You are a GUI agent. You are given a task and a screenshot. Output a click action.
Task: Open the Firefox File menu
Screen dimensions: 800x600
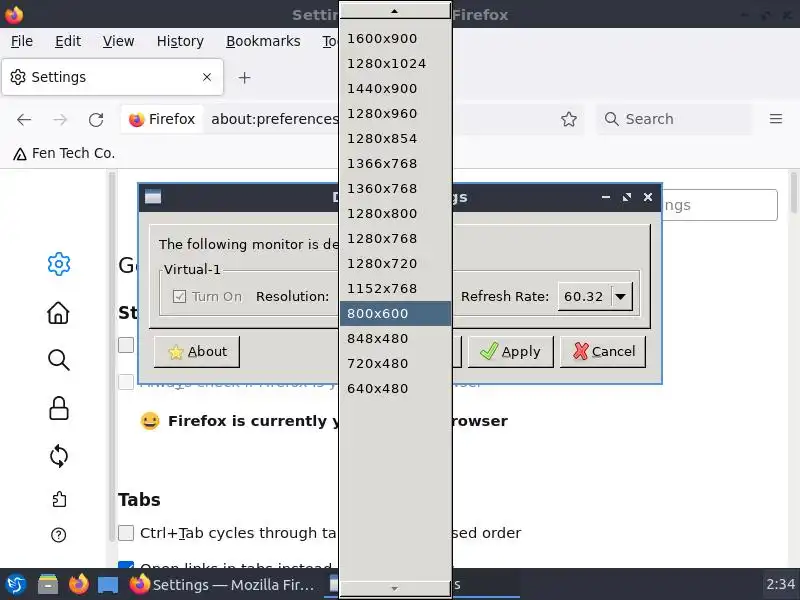click(22, 41)
